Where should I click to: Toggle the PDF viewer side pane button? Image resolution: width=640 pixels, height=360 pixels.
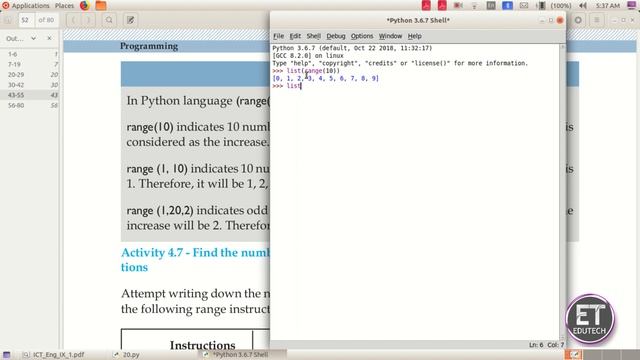tap(8, 20)
